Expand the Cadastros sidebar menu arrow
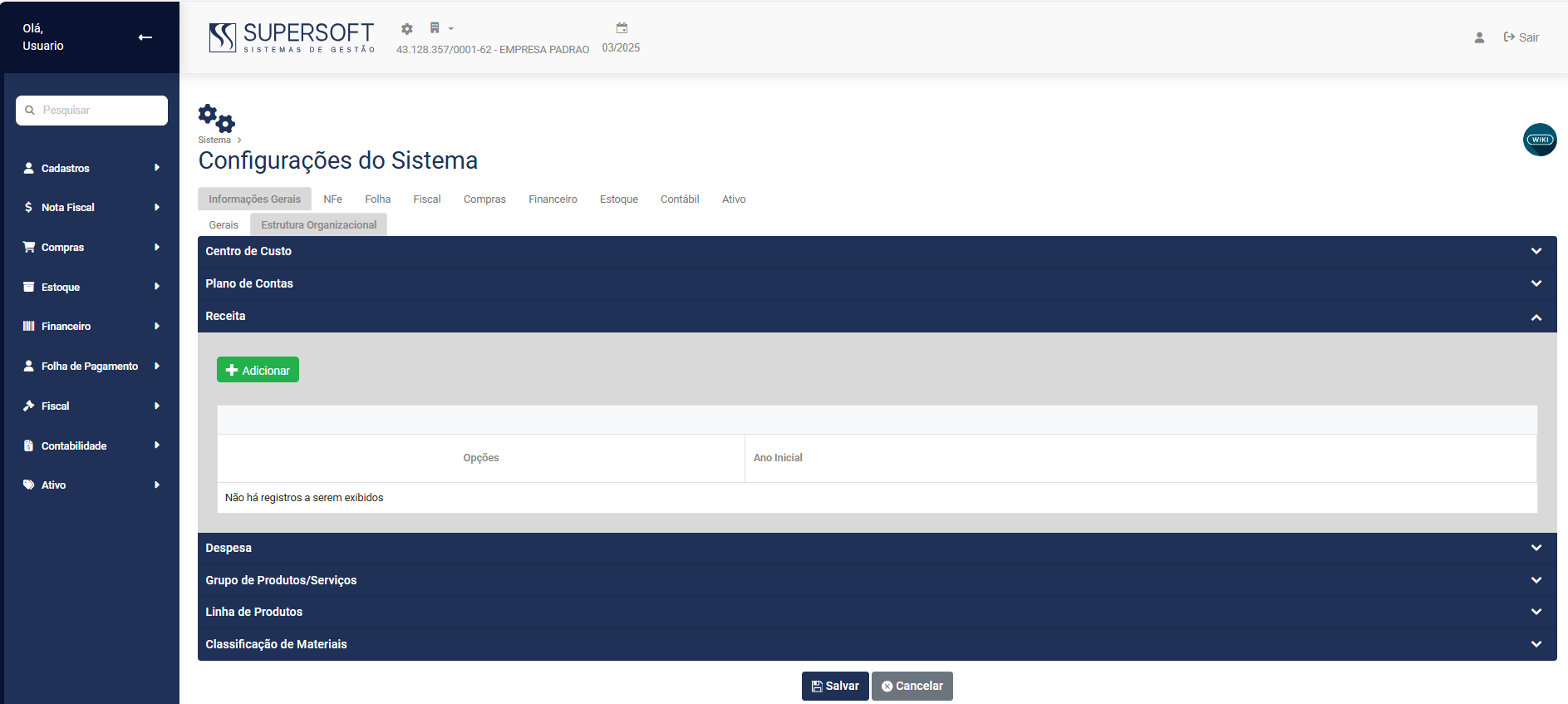Image resolution: width=1568 pixels, height=704 pixels. tap(157, 168)
